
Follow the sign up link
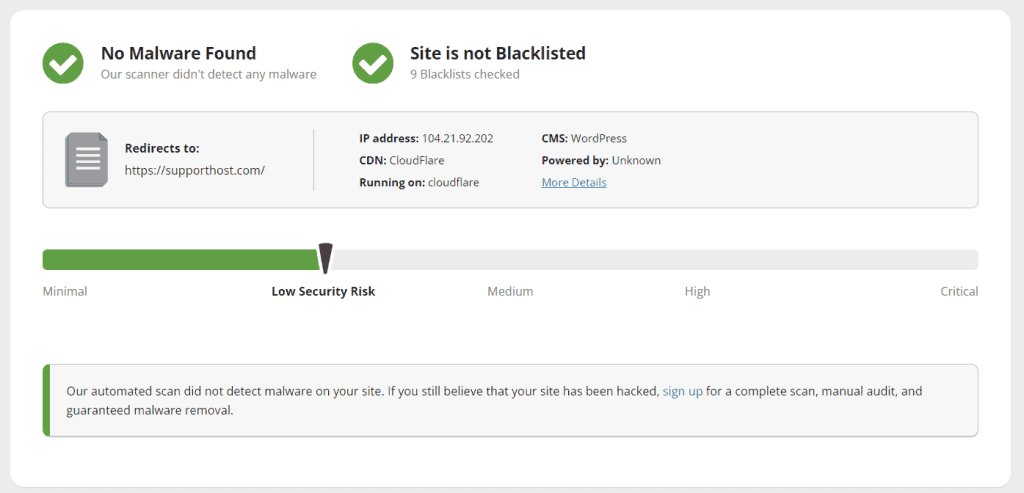point(682,391)
